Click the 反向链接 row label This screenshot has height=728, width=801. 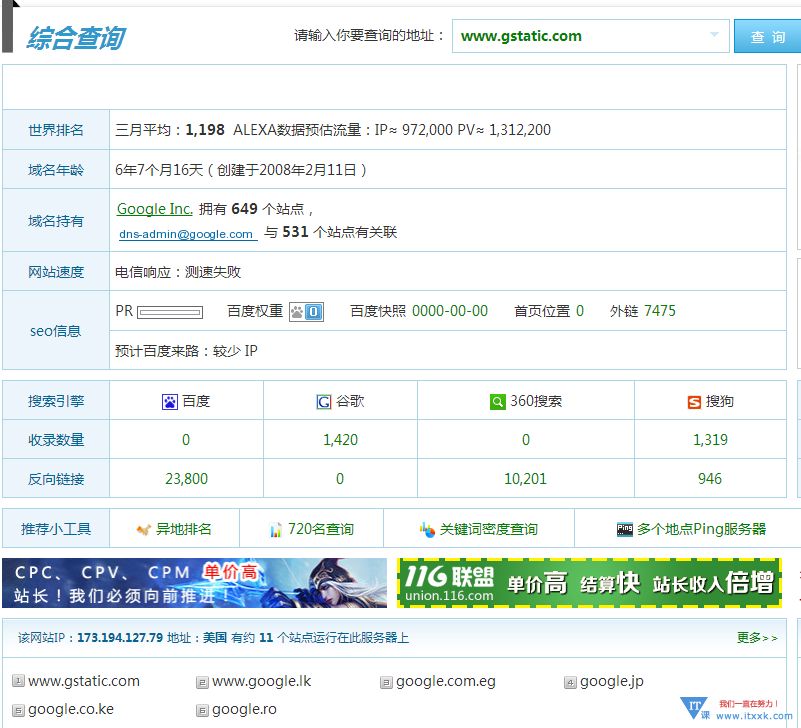(x=56, y=479)
